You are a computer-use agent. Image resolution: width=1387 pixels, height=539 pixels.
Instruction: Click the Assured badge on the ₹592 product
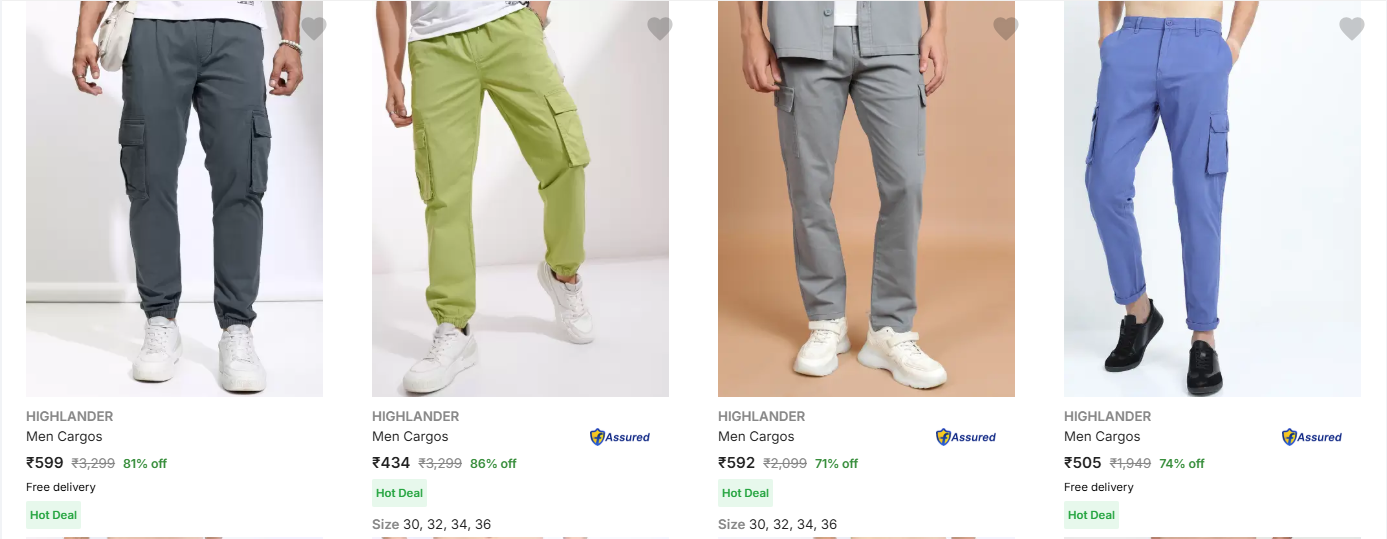966,437
